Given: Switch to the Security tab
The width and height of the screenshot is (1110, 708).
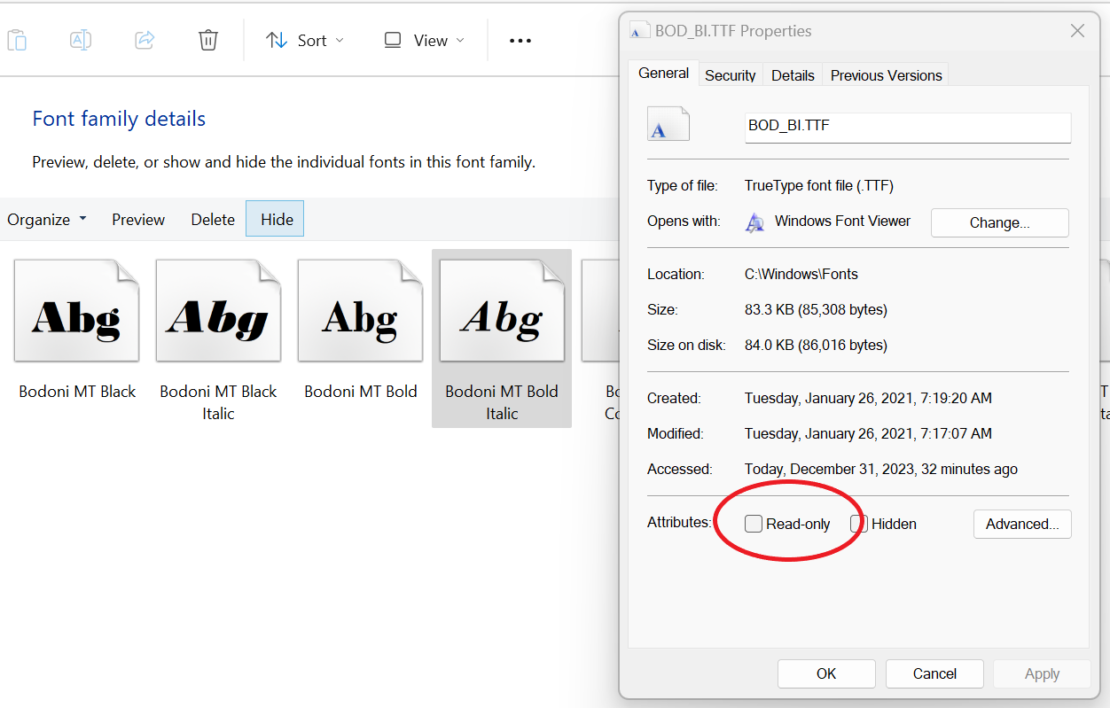Looking at the screenshot, I should 730,75.
